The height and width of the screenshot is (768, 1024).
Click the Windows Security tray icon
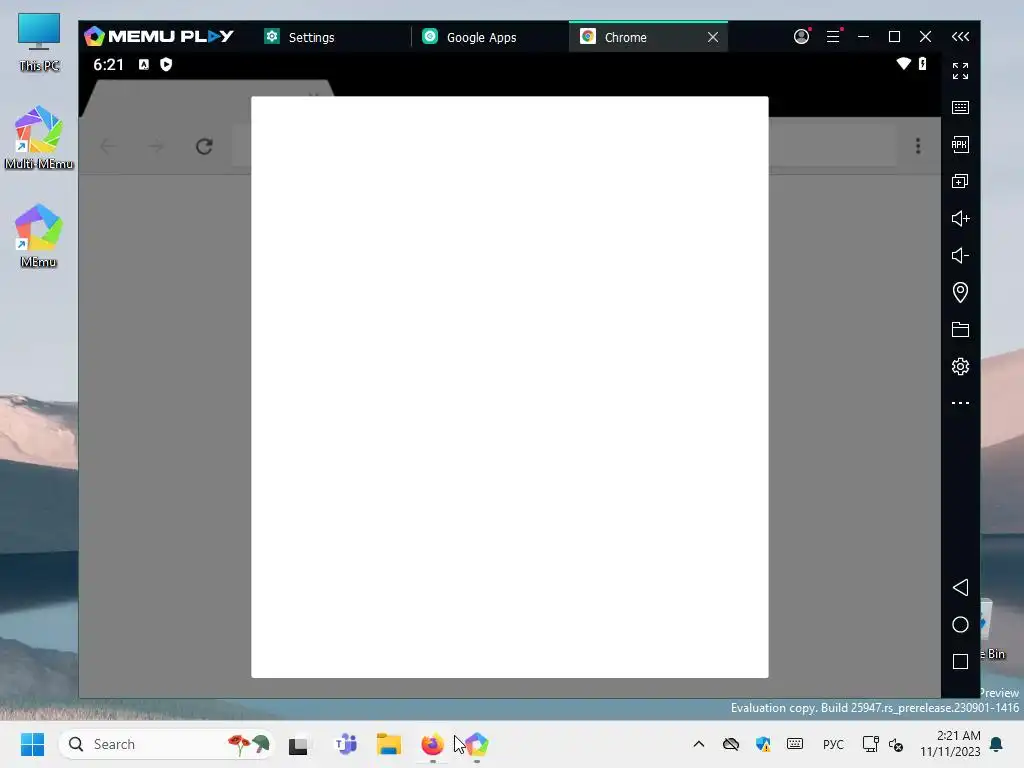[x=763, y=744]
